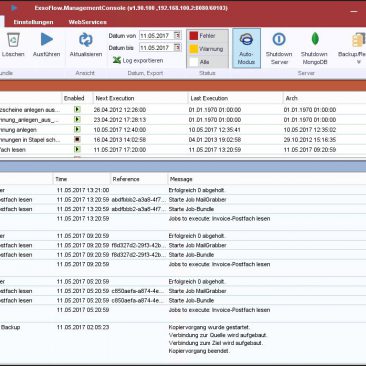Image resolution: width=366 pixels, height=366 pixels.
Task: Click the Shutdown MongoDB leaf icon
Action: pos(315,39)
